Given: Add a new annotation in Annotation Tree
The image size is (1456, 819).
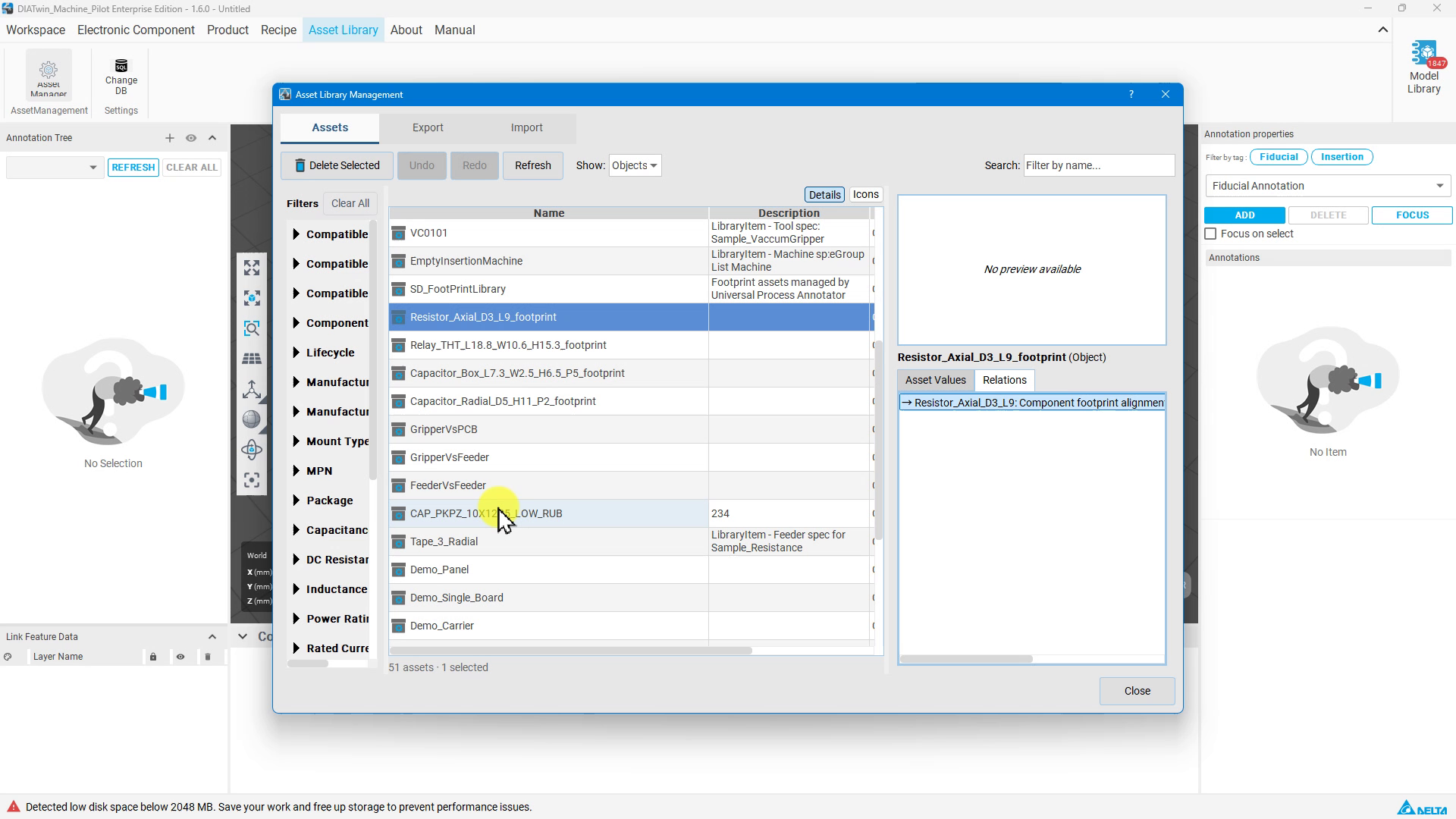Looking at the screenshot, I should [x=170, y=138].
